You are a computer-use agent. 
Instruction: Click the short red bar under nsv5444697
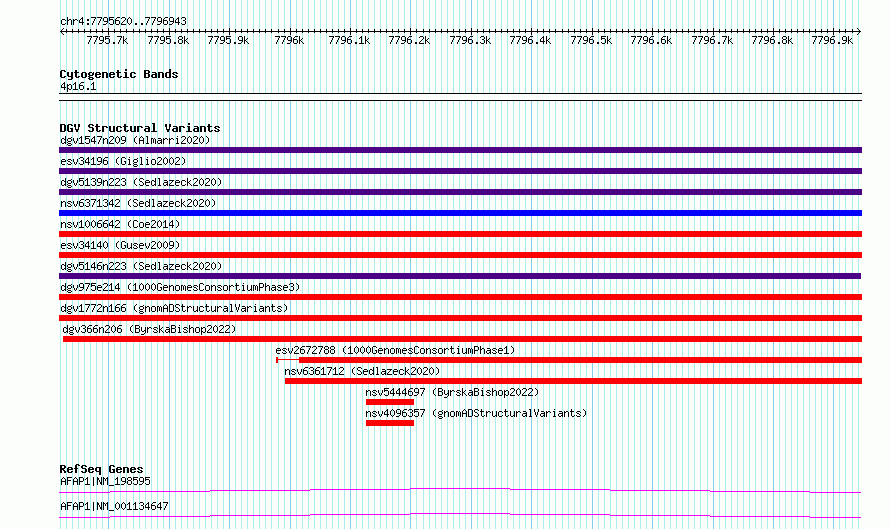coord(390,402)
